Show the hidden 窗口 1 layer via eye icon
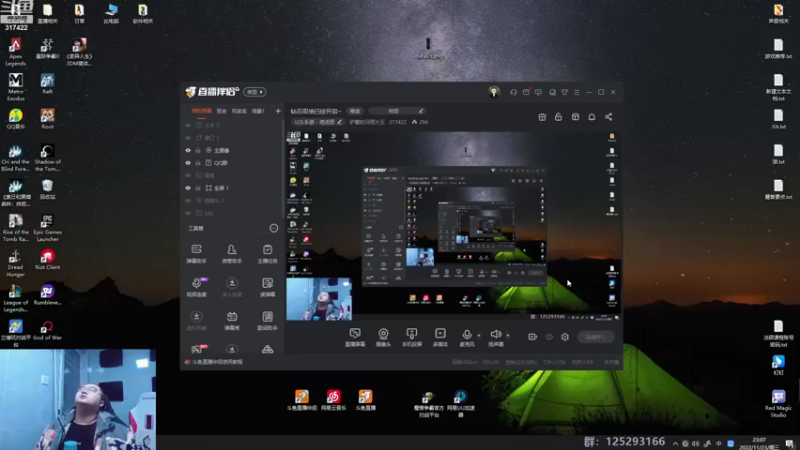 [x=188, y=138]
